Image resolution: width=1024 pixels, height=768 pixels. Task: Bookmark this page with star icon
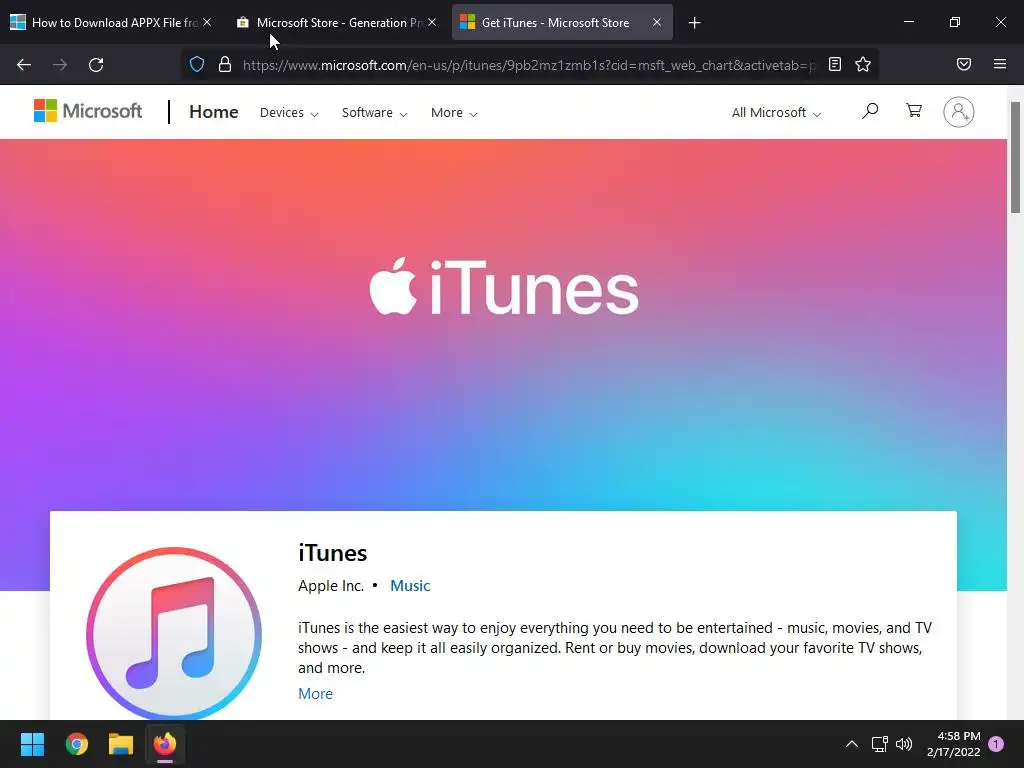point(863,64)
